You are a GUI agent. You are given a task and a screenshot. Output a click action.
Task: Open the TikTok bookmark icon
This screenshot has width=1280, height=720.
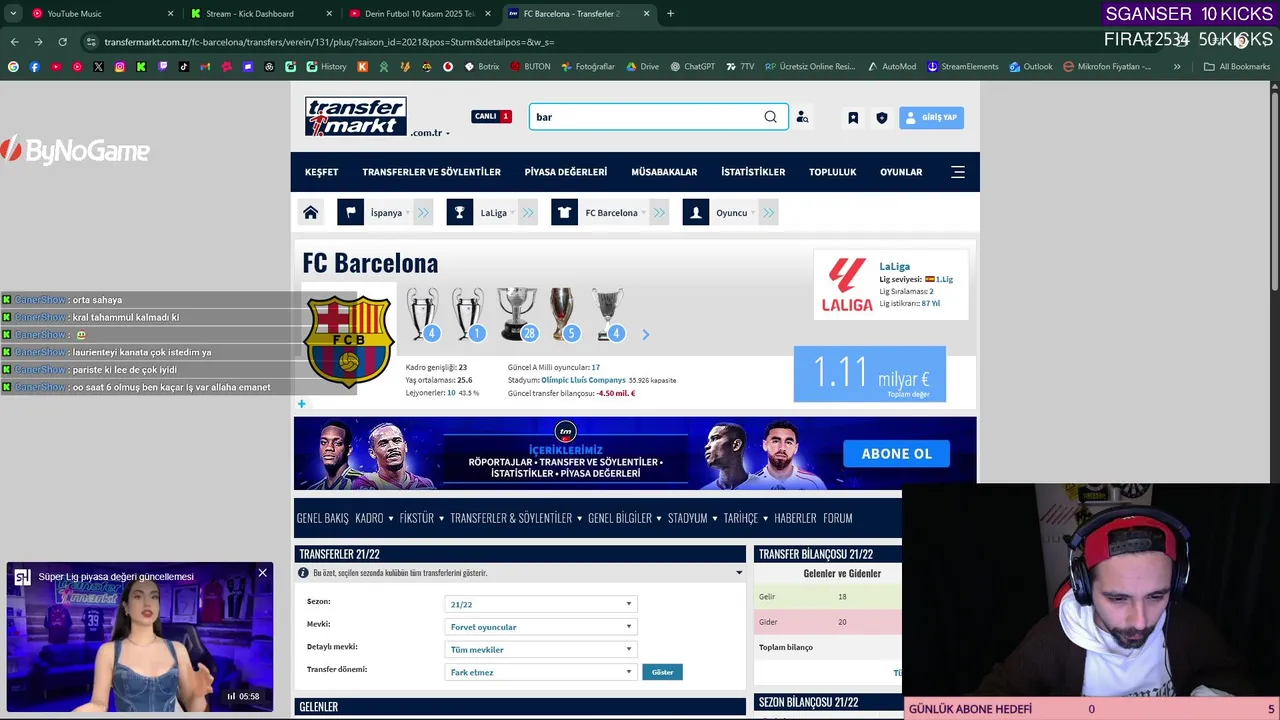pos(184,67)
